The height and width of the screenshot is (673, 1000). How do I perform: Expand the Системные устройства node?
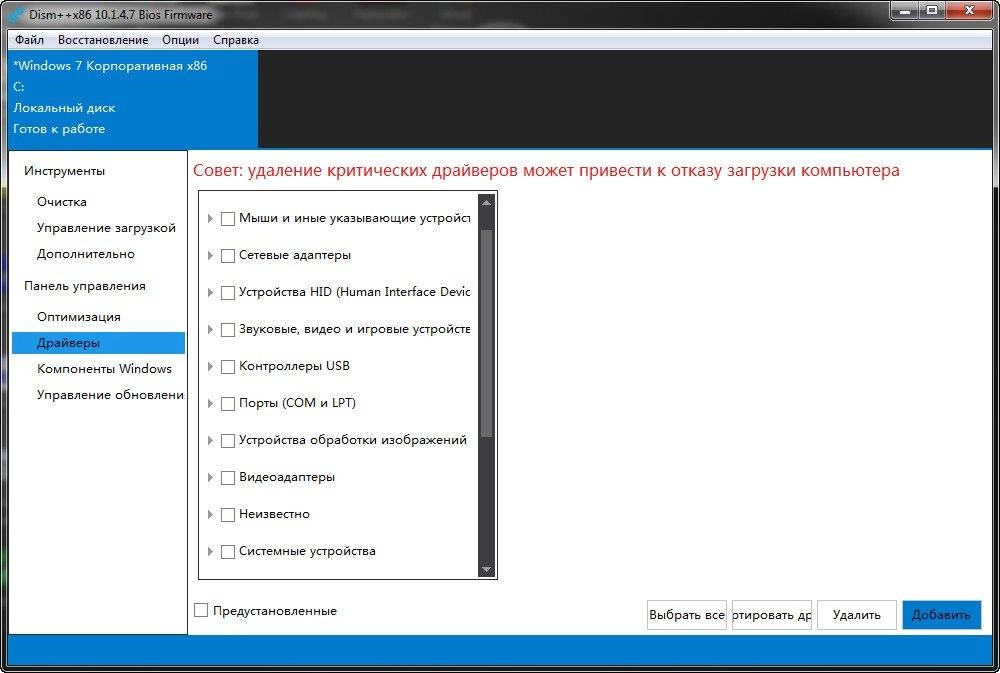pos(210,552)
